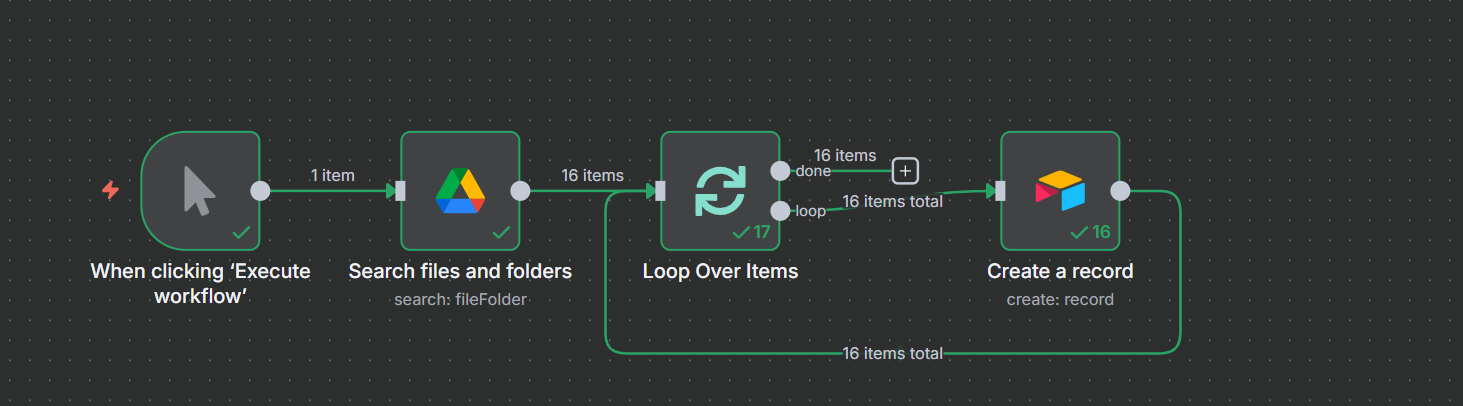Click the Airtable node output connector
This screenshot has width=1463, height=406.
coord(1120,191)
